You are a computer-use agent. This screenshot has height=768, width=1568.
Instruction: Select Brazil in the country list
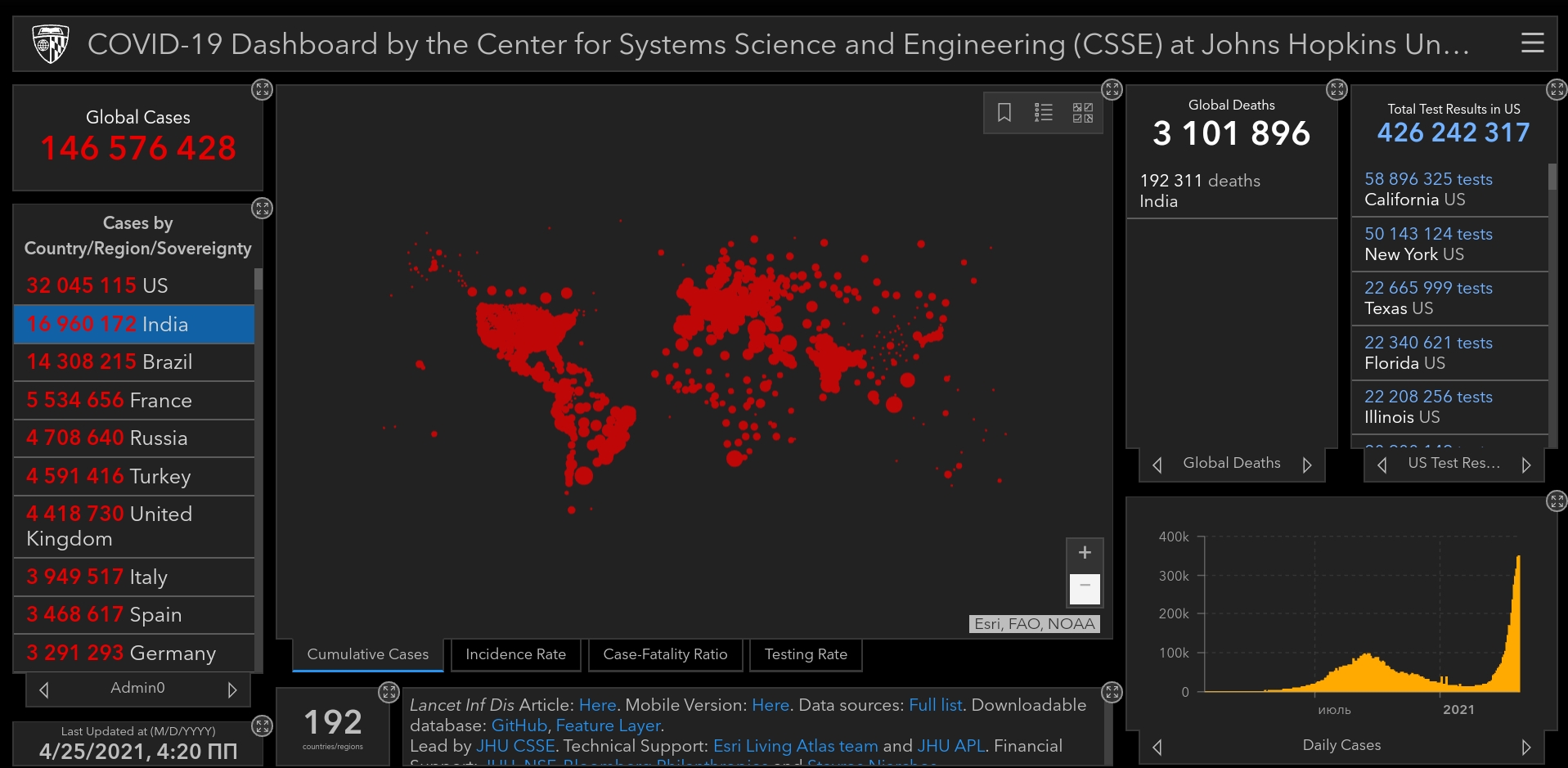pyautogui.click(x=134, y=362)
